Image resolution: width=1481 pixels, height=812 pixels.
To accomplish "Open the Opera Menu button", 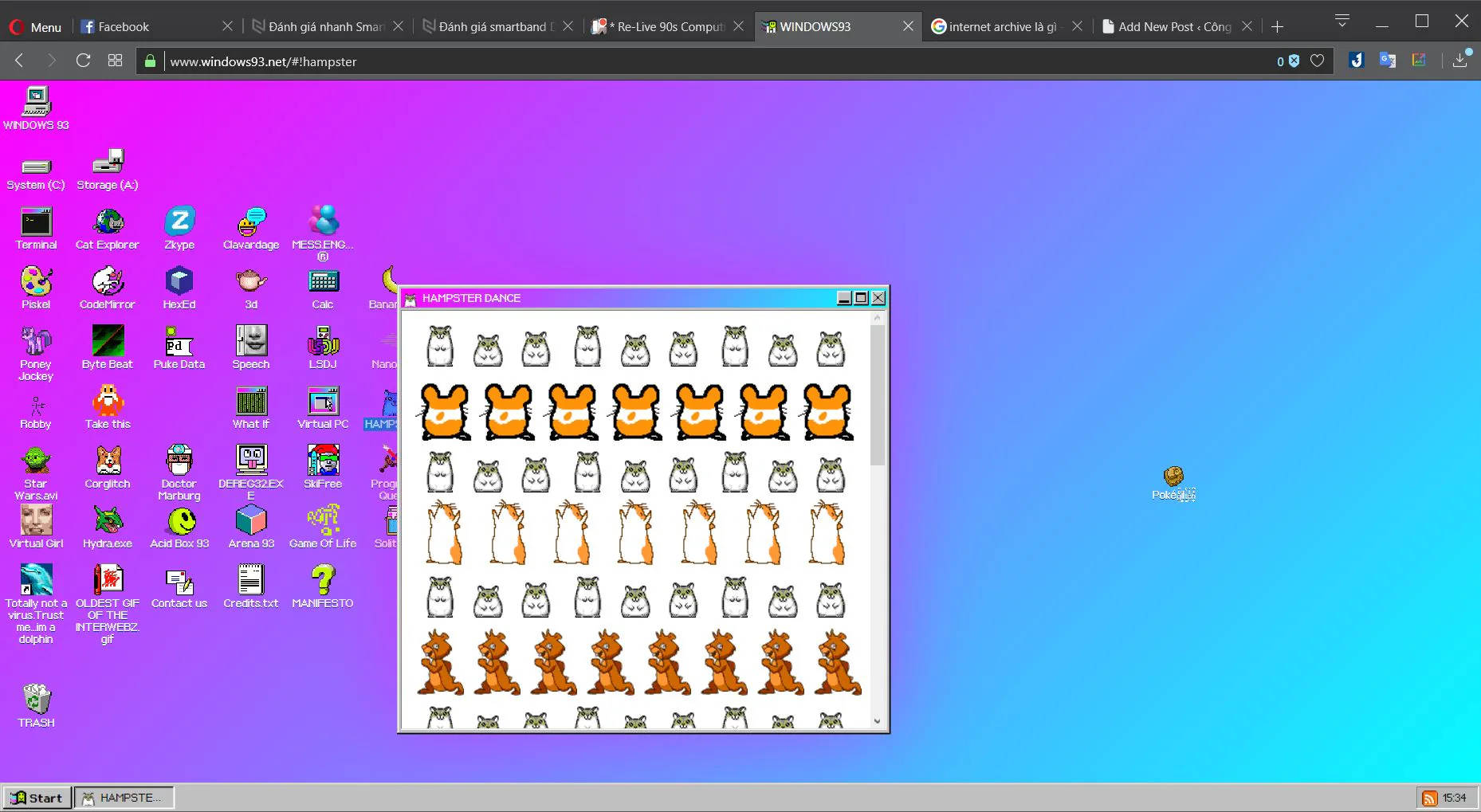I will 35,27.
